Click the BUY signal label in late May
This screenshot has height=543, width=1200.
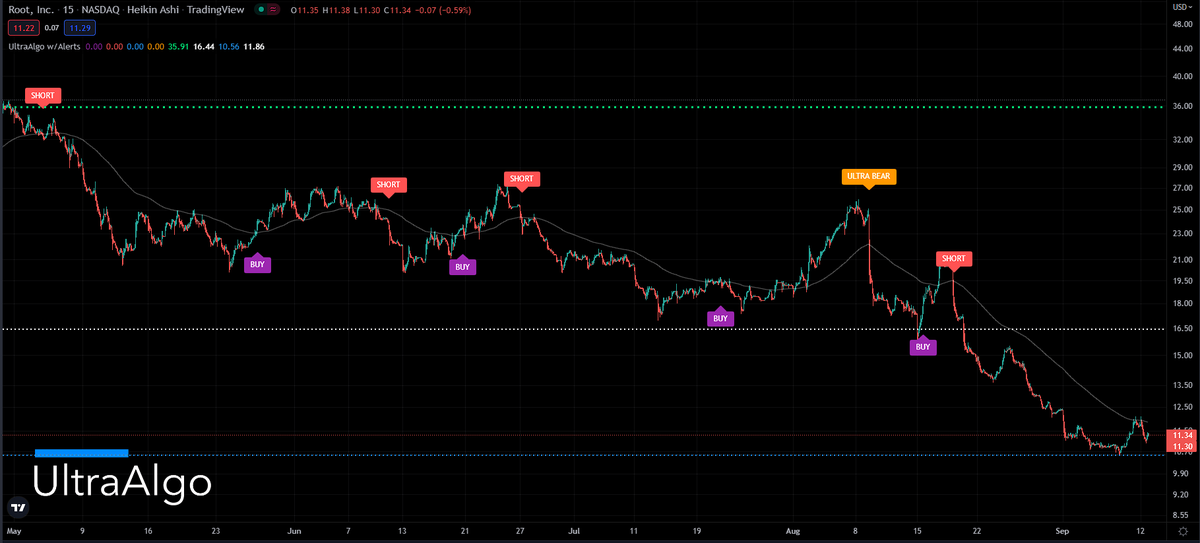click(x=256, y=265)
